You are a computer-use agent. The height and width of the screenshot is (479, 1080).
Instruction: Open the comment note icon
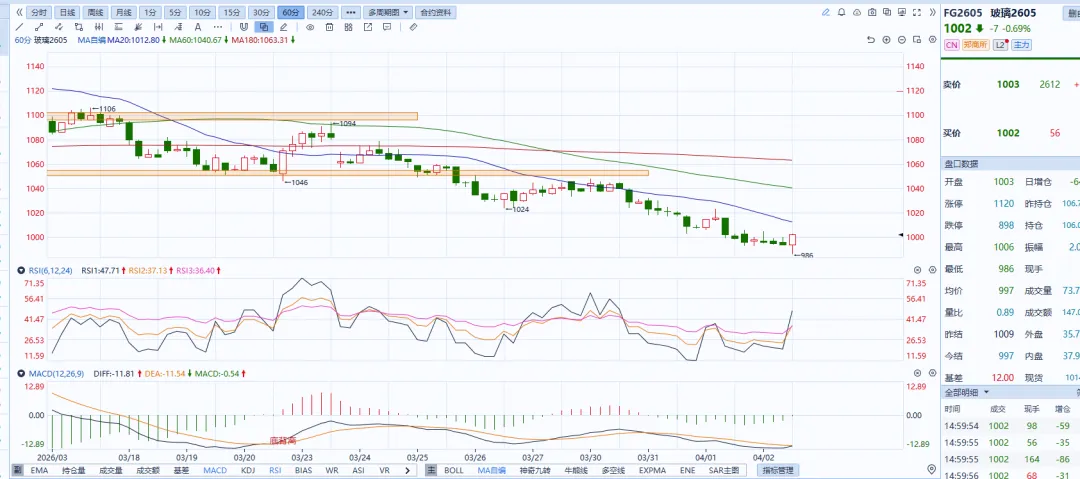pos(387,27)
